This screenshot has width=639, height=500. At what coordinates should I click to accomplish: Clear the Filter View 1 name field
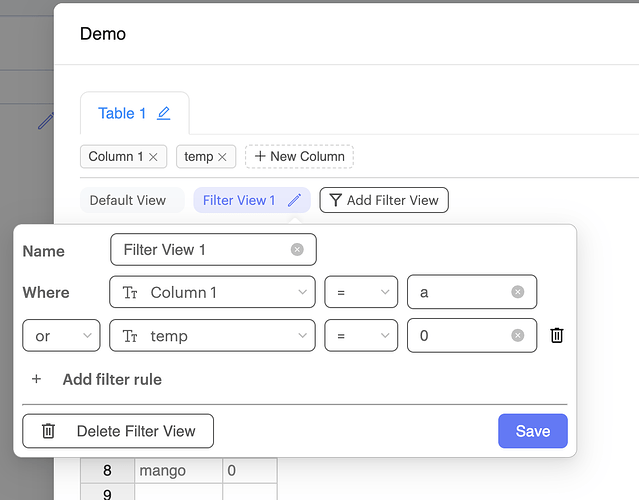tap(297, 249)
